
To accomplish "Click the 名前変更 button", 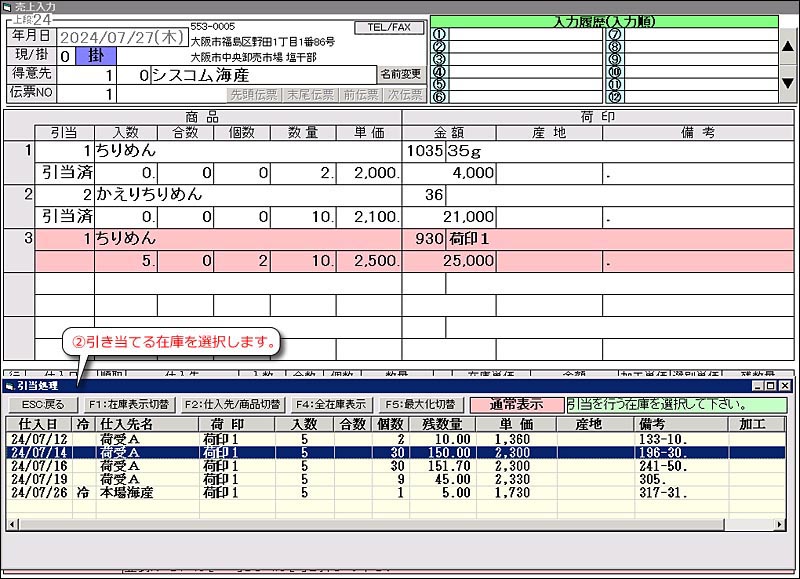I will 400,74.
